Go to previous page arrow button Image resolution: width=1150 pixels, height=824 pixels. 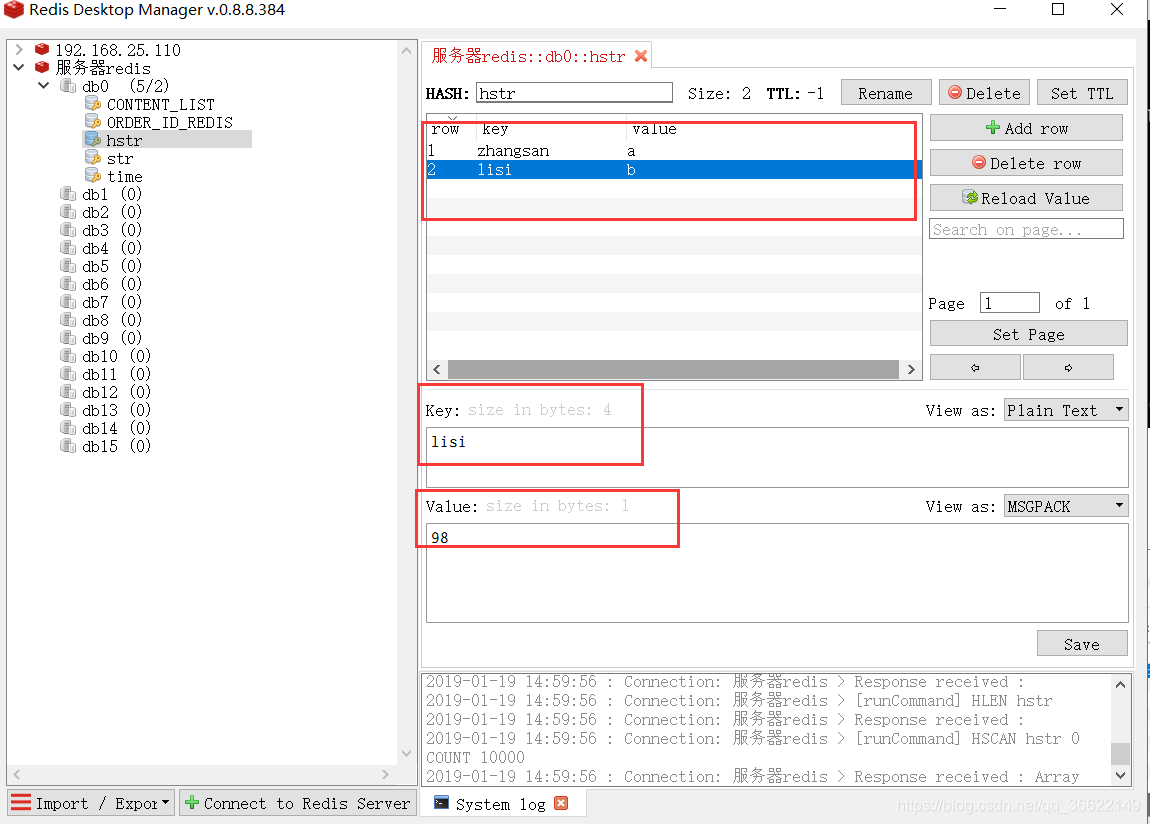pos(975,367)
